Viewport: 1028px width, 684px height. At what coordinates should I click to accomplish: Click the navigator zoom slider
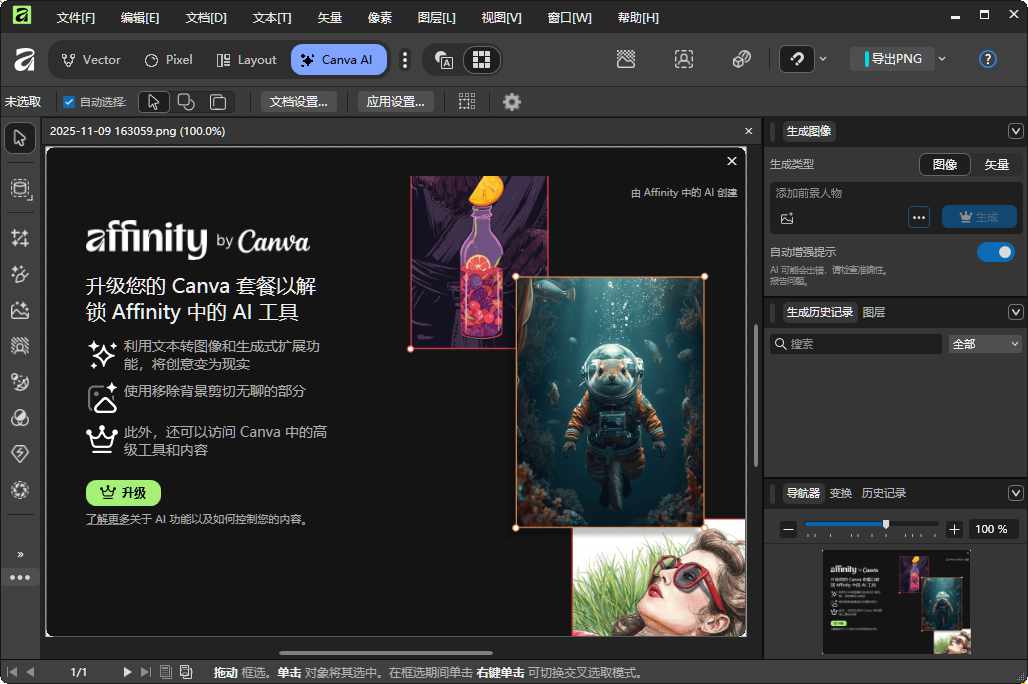point(870,524)
